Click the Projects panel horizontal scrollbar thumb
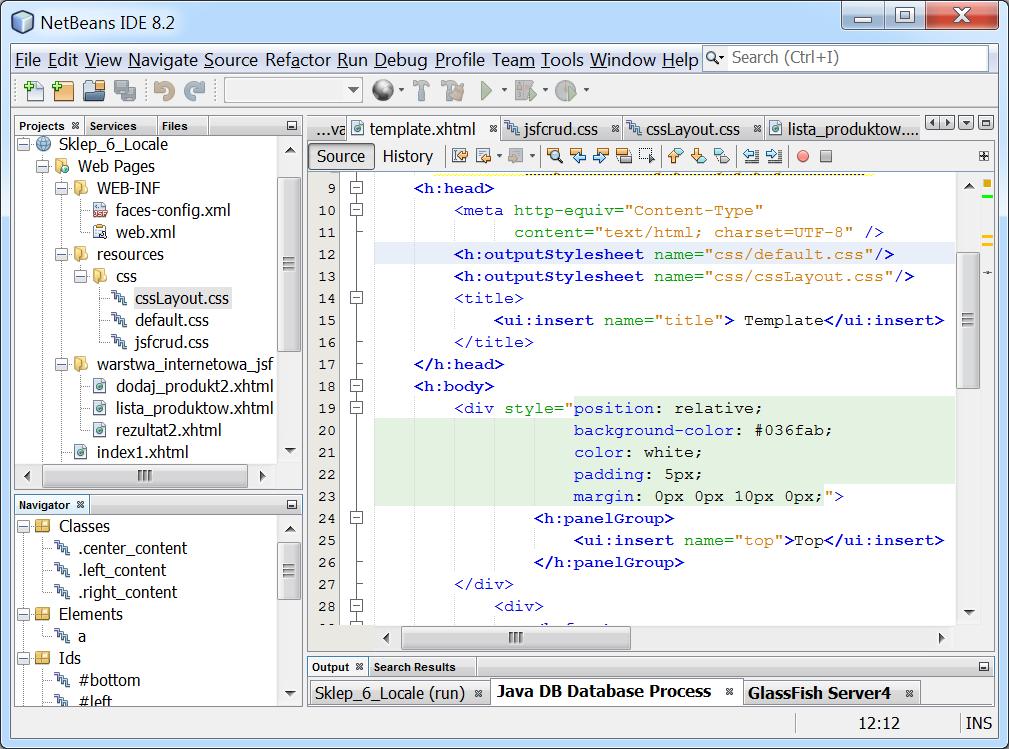The image size is (1009, 749). point(145,476)
